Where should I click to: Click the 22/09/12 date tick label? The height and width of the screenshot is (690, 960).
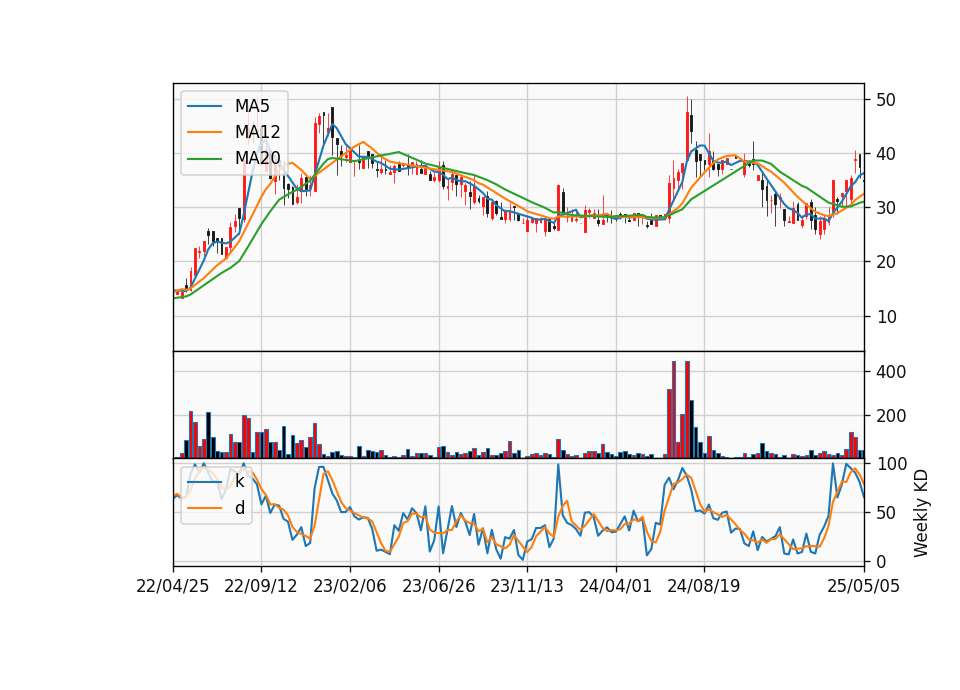point(261,586)
